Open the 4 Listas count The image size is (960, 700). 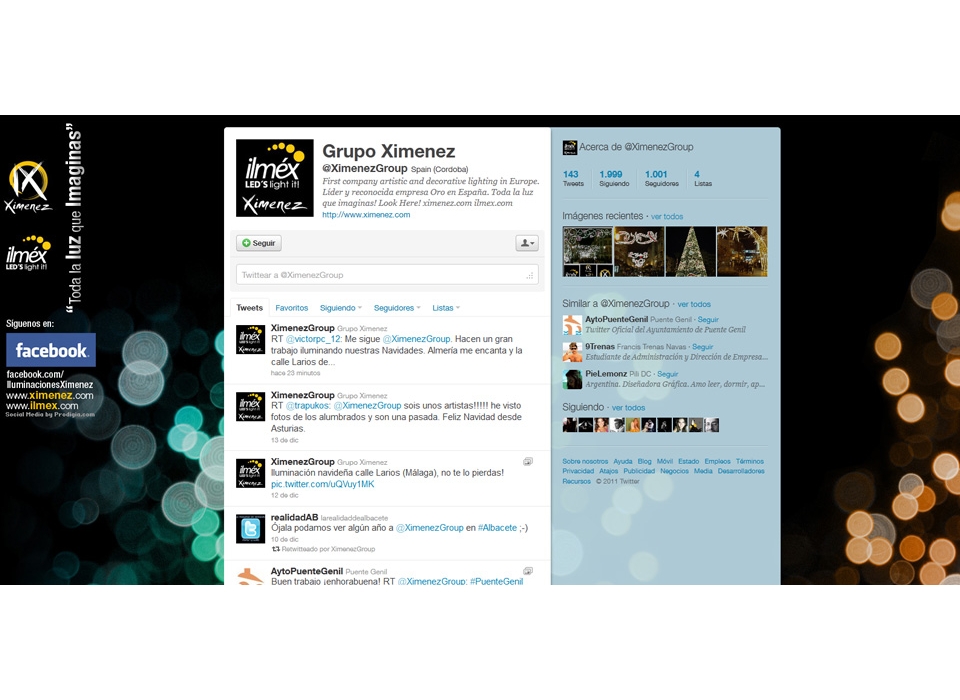tap(702, 178)
